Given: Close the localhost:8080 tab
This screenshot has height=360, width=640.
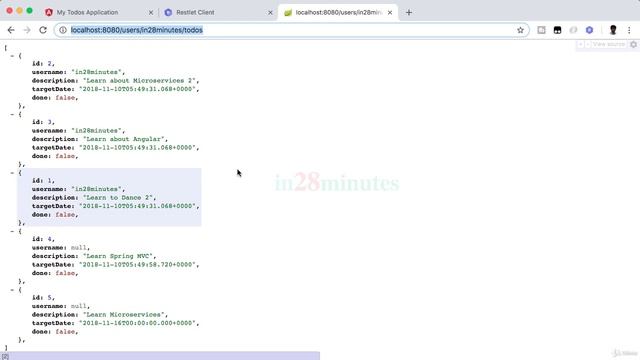Looking at the screenshot, I should tap(390, 13).
